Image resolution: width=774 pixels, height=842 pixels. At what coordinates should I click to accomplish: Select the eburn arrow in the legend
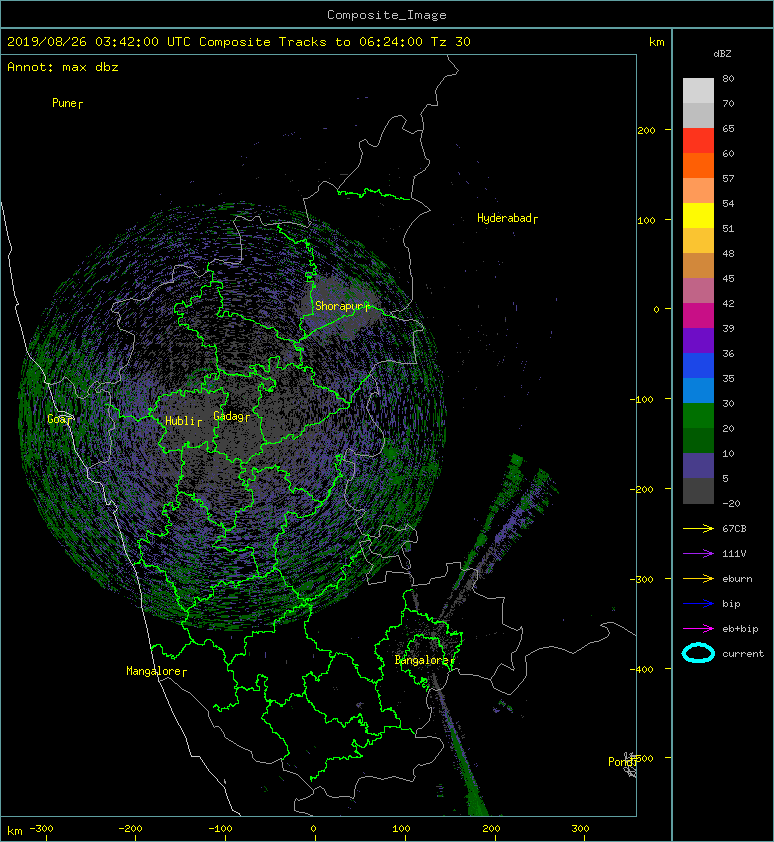tap(698, 579)
